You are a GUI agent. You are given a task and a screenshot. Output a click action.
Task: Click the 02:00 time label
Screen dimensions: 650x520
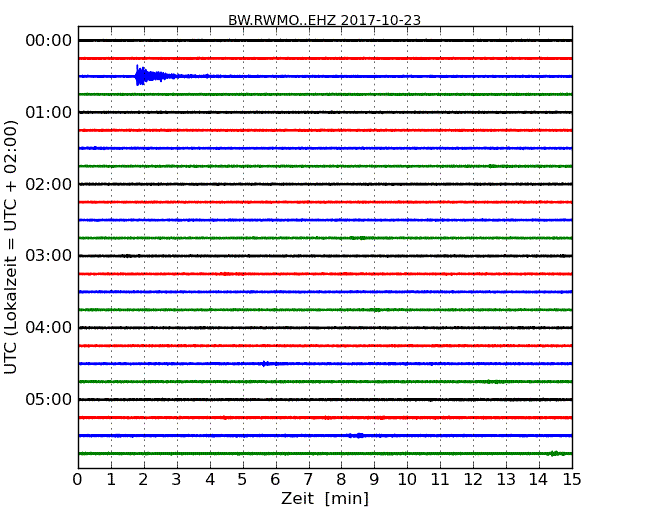pos(49,184)
